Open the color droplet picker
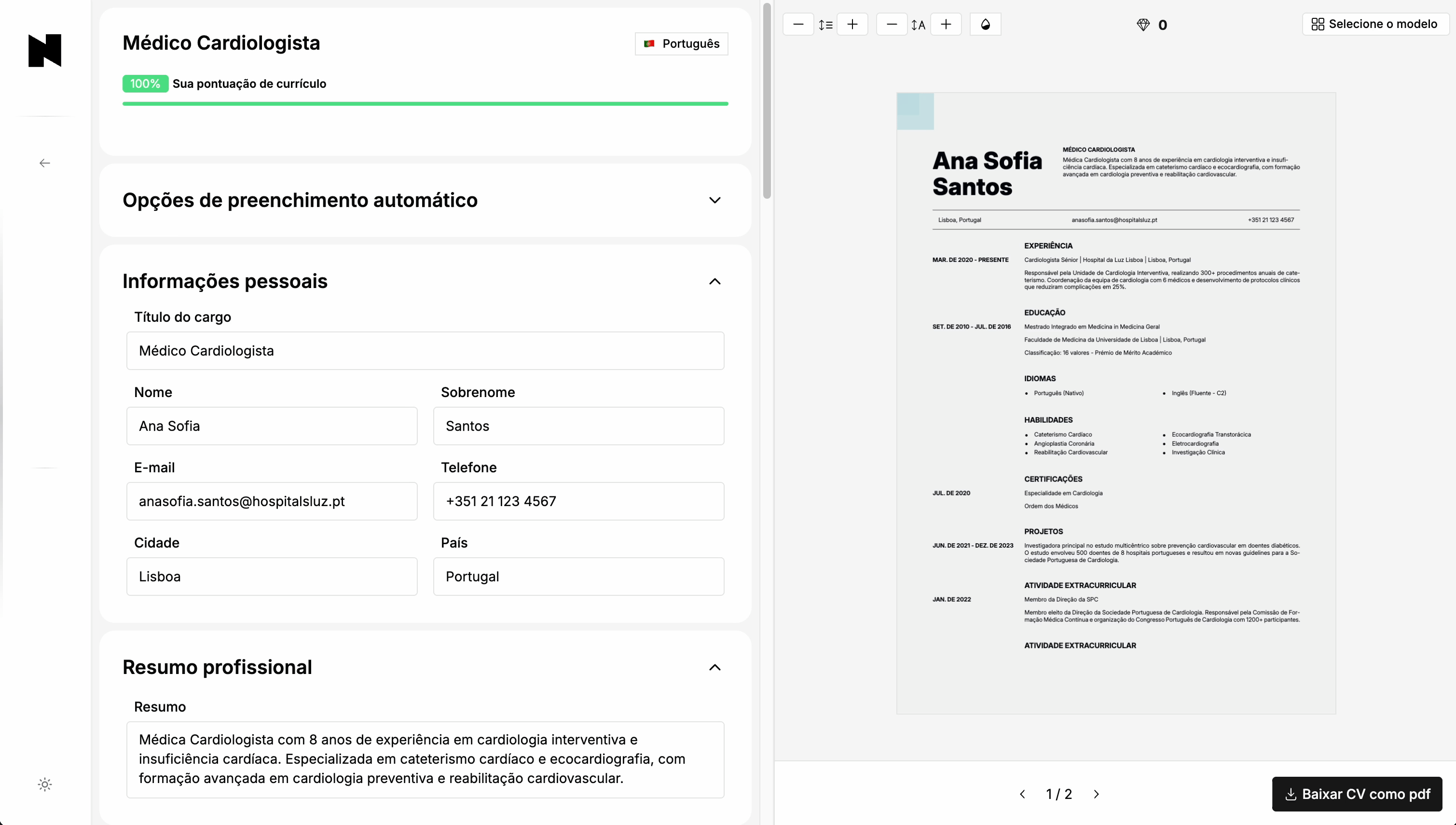Image resolution: width=1456 pixels, height=825 pixels. tap(985, 25)
